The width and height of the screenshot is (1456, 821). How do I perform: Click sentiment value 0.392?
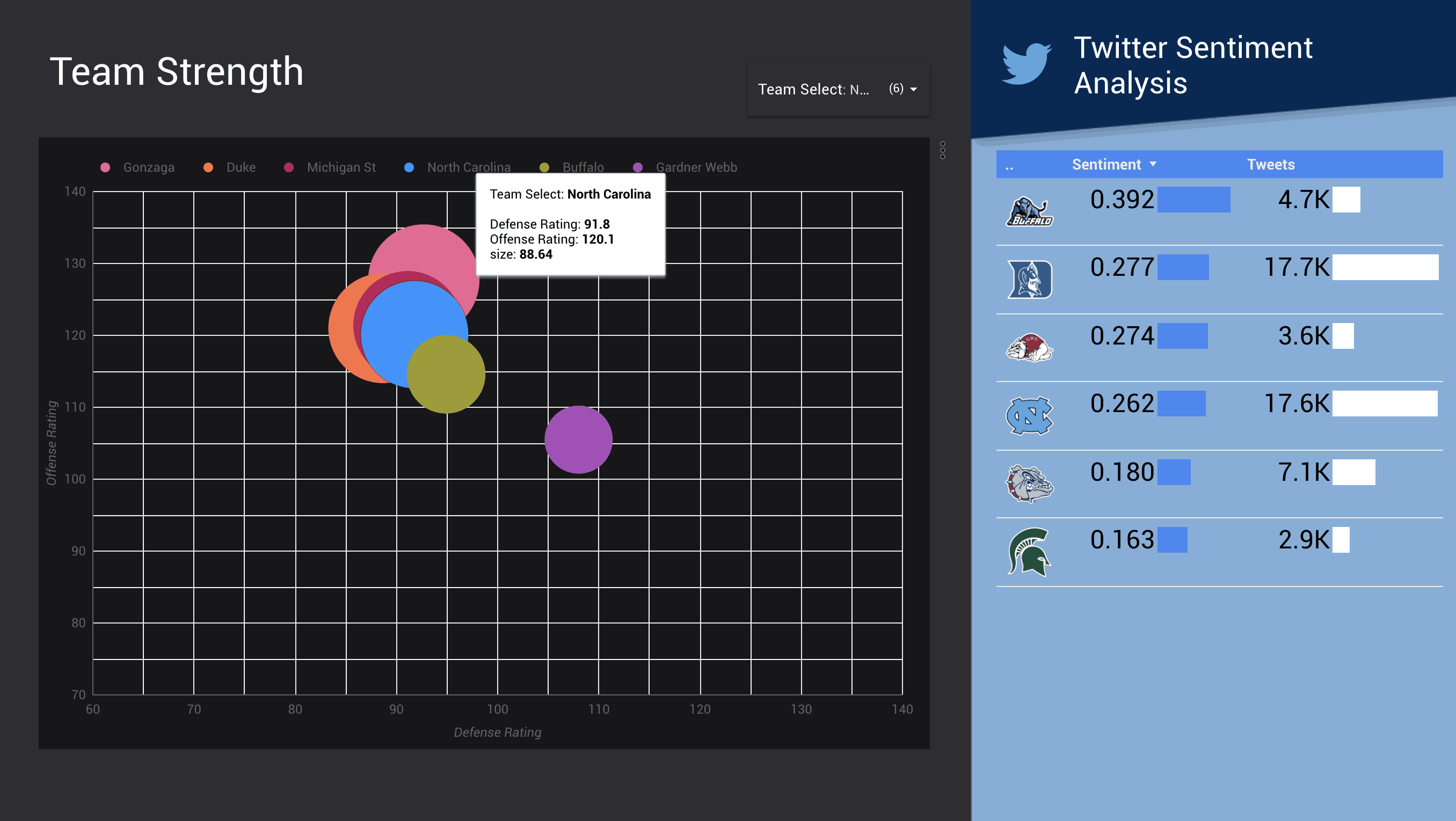click(1122, 200)
